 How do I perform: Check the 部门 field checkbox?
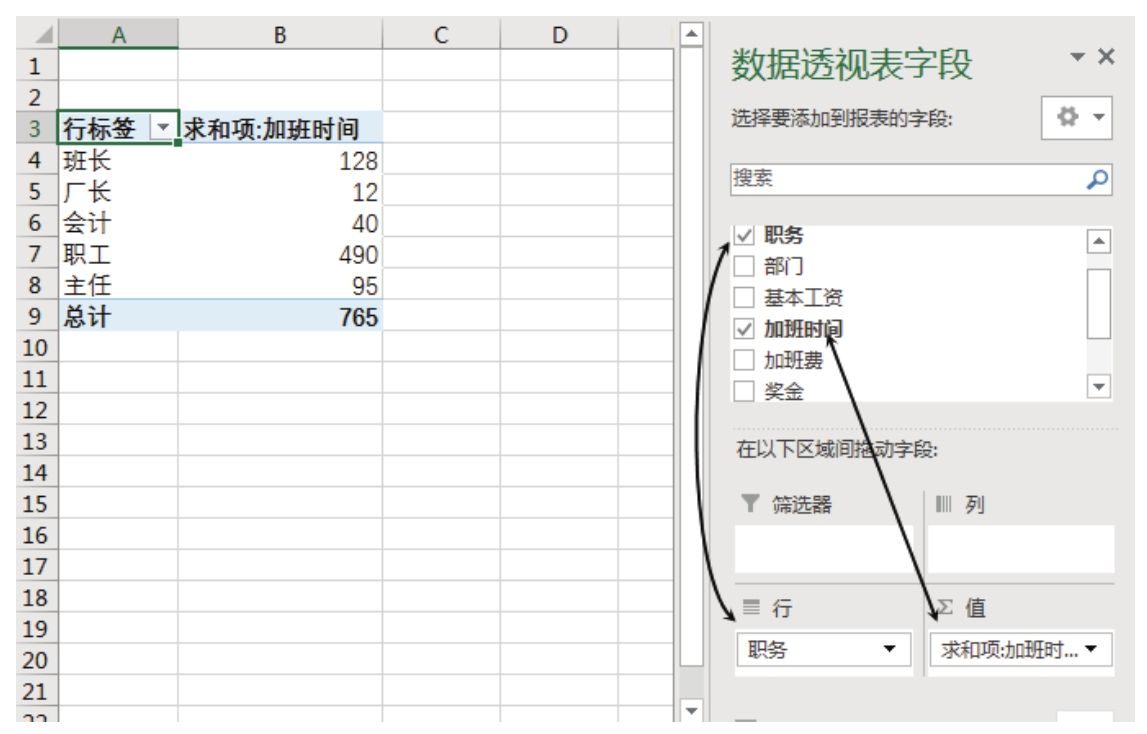pyautogui.click(x=744, y=266)
